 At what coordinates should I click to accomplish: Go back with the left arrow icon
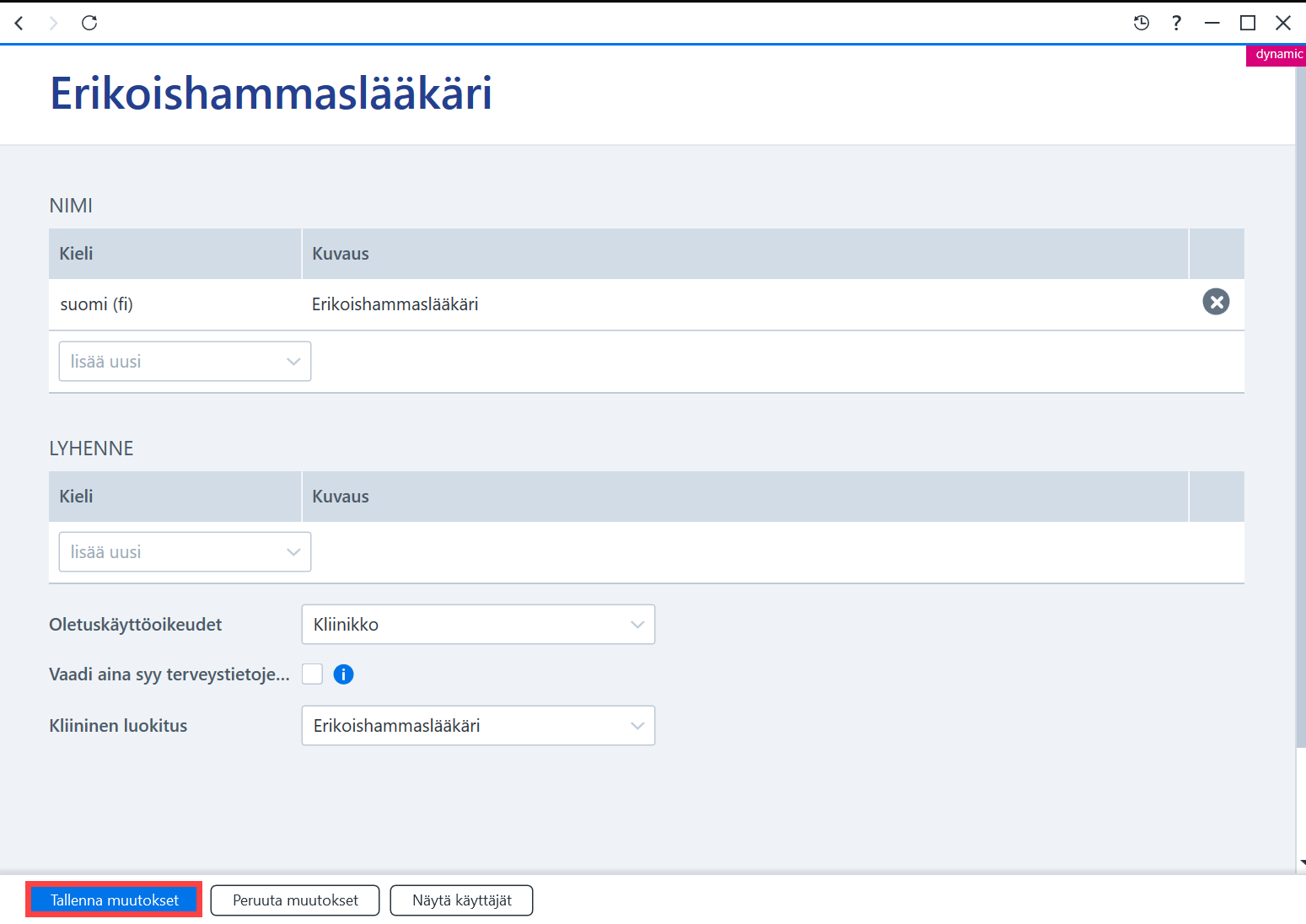pyautogui.click(x=19, y=23)
